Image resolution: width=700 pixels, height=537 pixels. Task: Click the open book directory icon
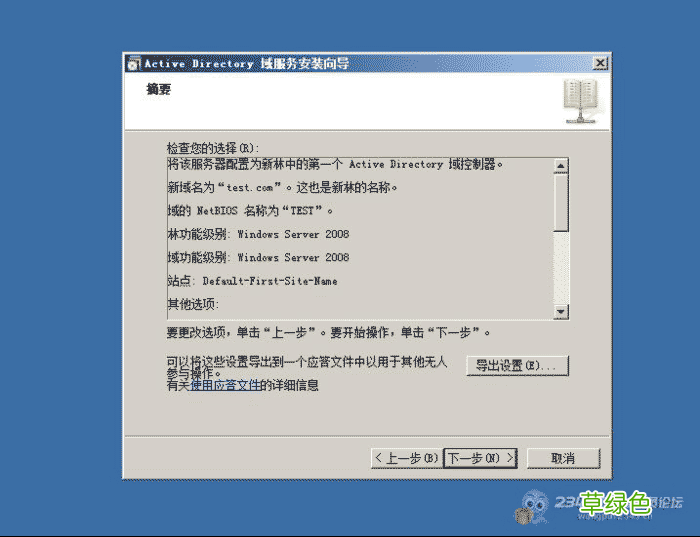click(580, 101)
